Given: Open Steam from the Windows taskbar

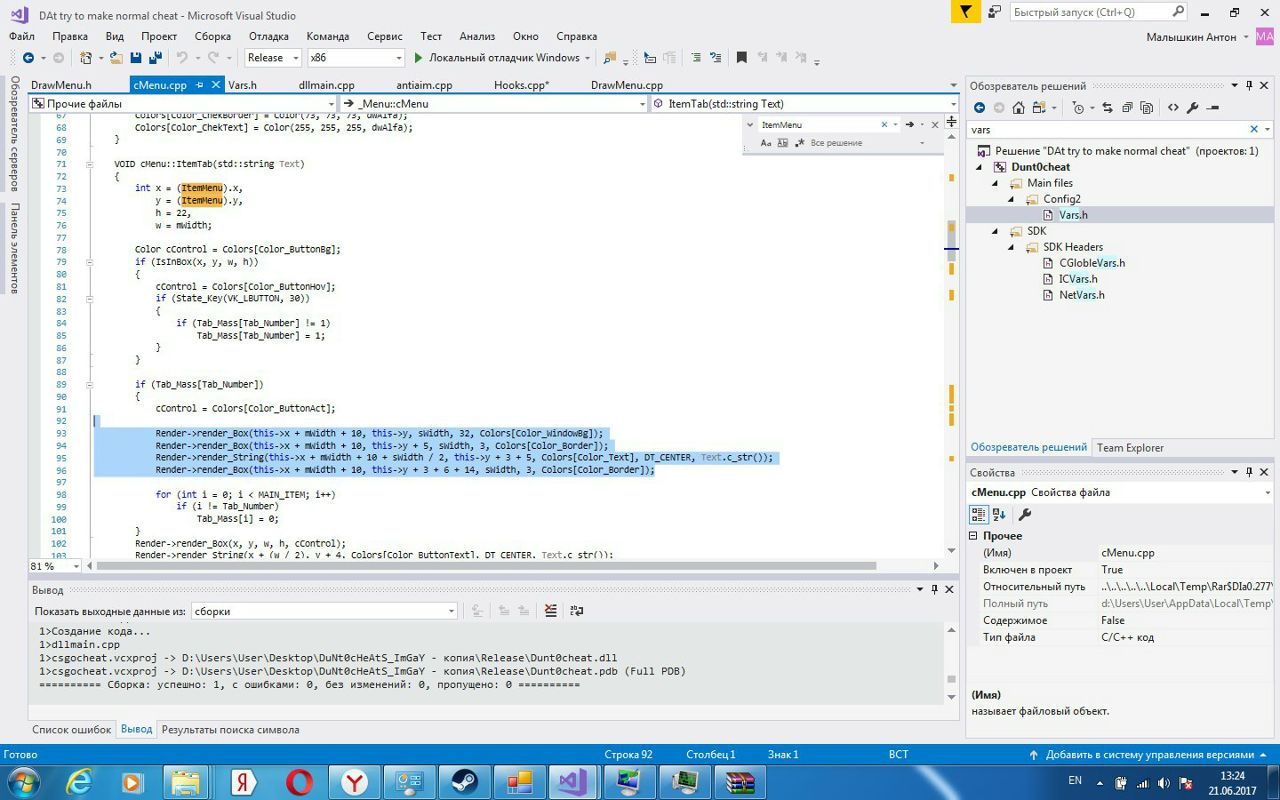Looking at the screenshot, I should [x=463, y=781].
